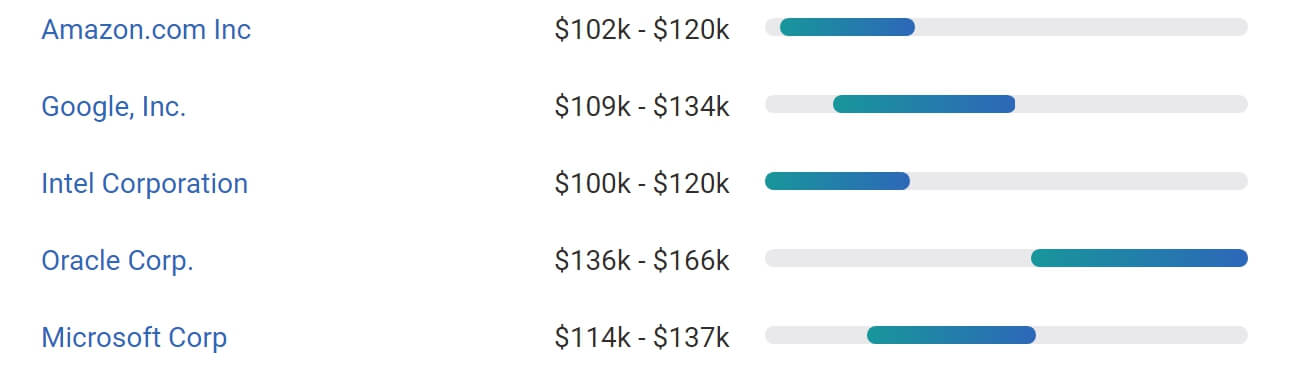The height and width of the screenshot is (392, 1292).
Task: Click Amazon's teal-blue filled salary bar
Action: coord(847,27)
